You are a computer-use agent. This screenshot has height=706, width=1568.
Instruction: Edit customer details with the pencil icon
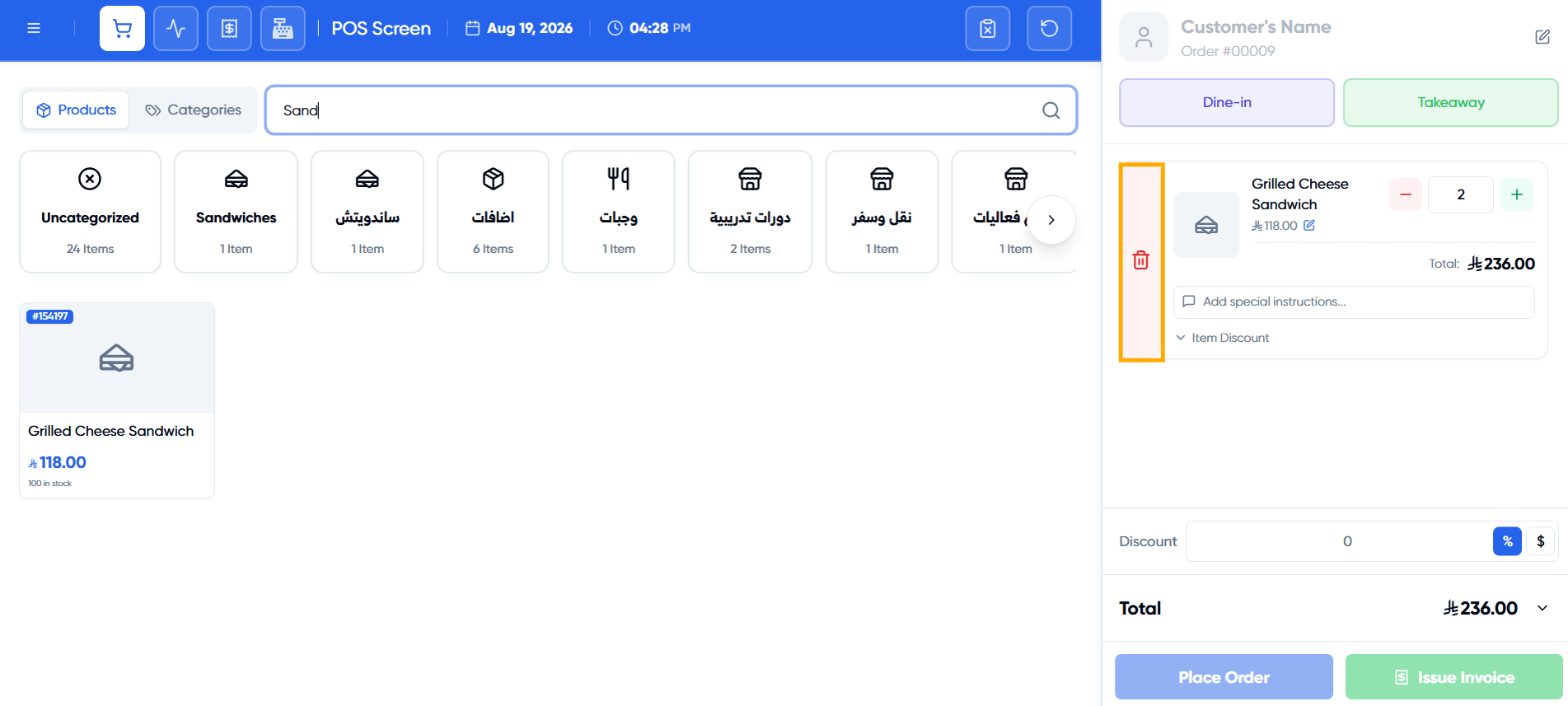click(1542, 37)
